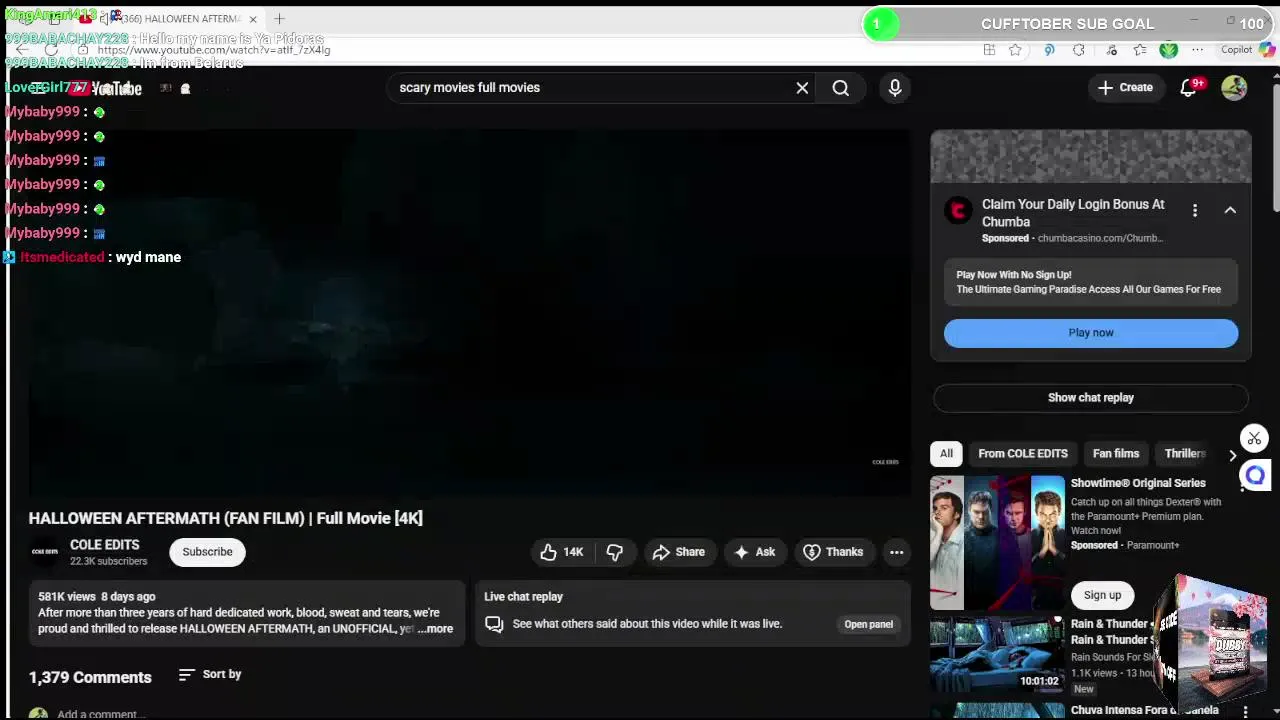This screenshot has height=720, width=1280.
Task: Click the Ask button
Action: (x=755, y=552)
